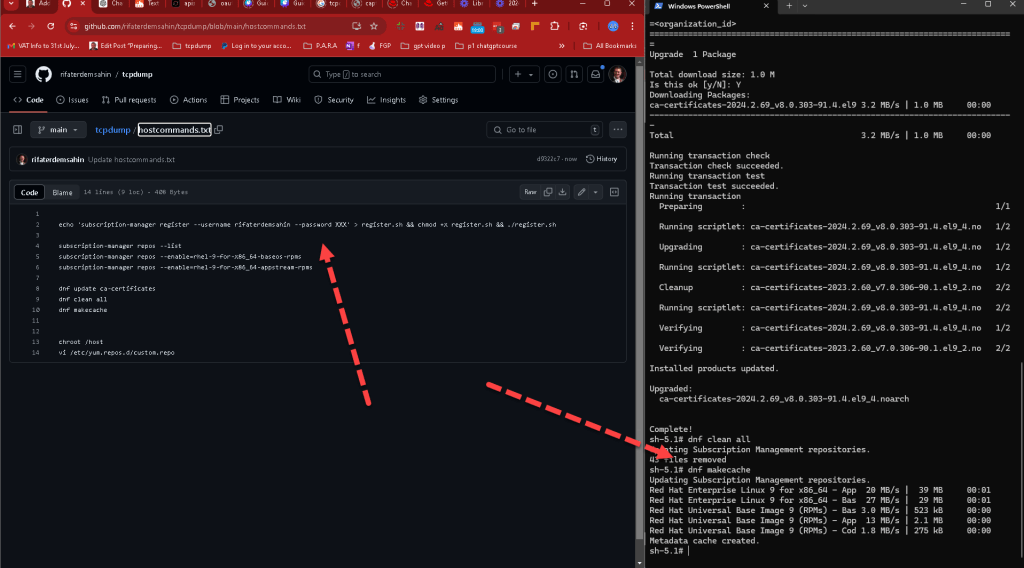This screenshot has width=1024, height=568.
Task: Open the main branch selector dropdown
Action: [x=58, y=130]
